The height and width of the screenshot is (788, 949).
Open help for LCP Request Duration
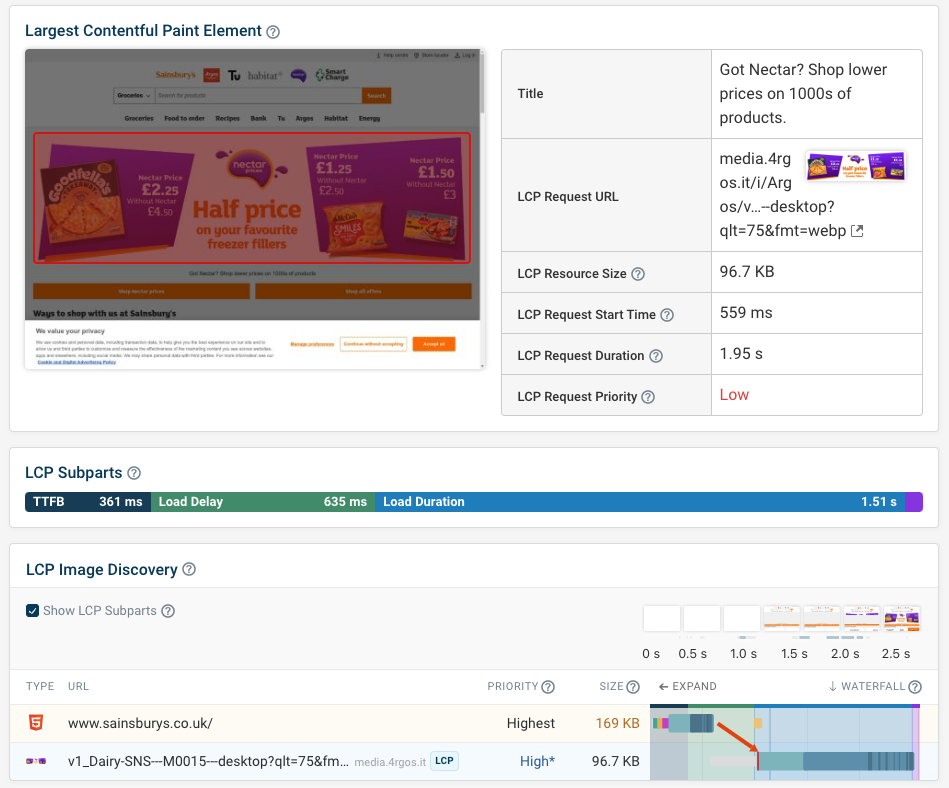(656, 356)
